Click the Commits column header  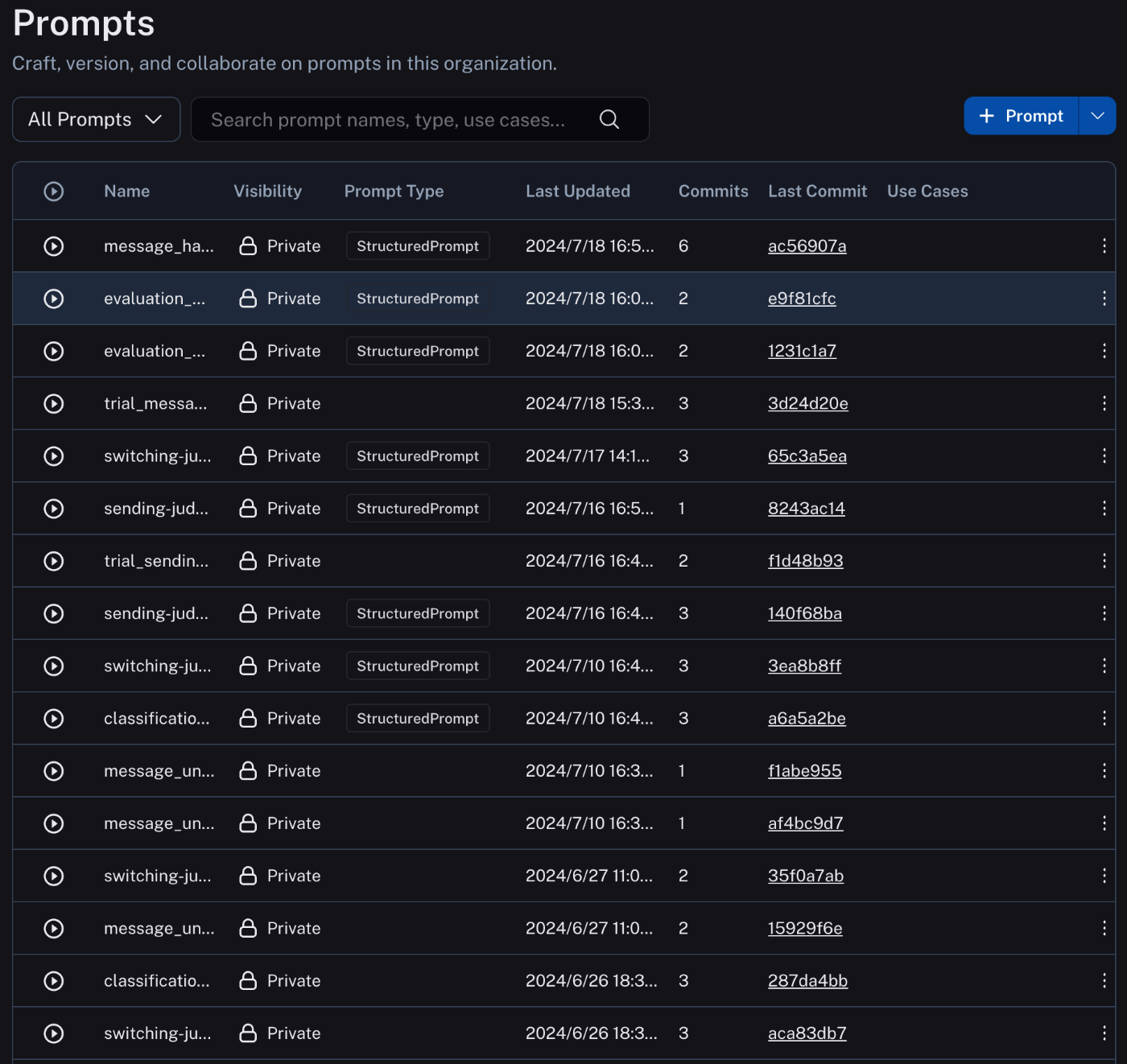713,192
